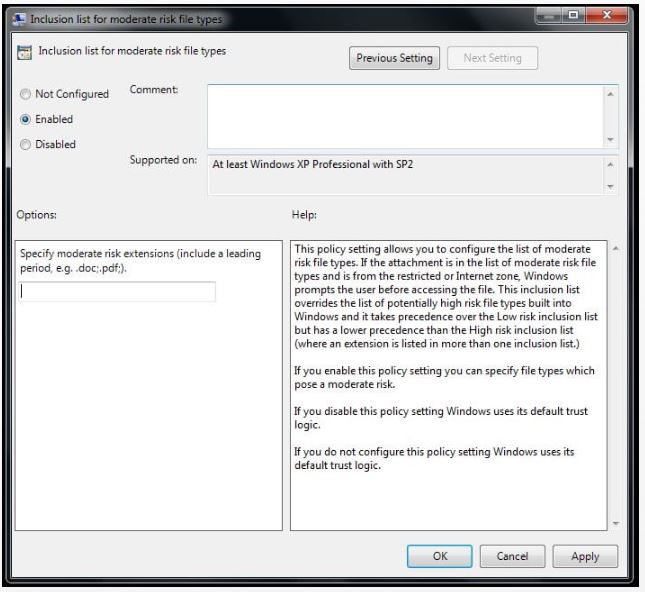The image size is (645, 592).
Task: Click the Comment box scroll up arrow
Action: 610,94
